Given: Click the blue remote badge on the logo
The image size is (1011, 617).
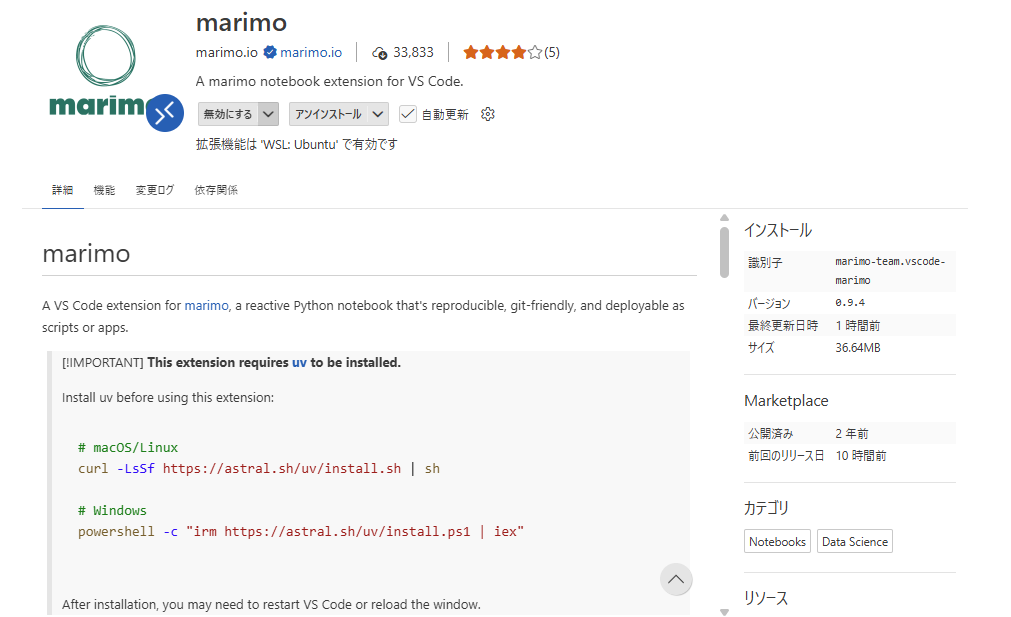Looking at the screenshot, I should tap(164, 112).
